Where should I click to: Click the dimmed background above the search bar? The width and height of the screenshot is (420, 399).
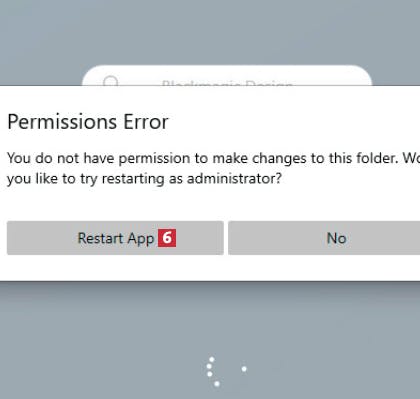pos(210,32)
